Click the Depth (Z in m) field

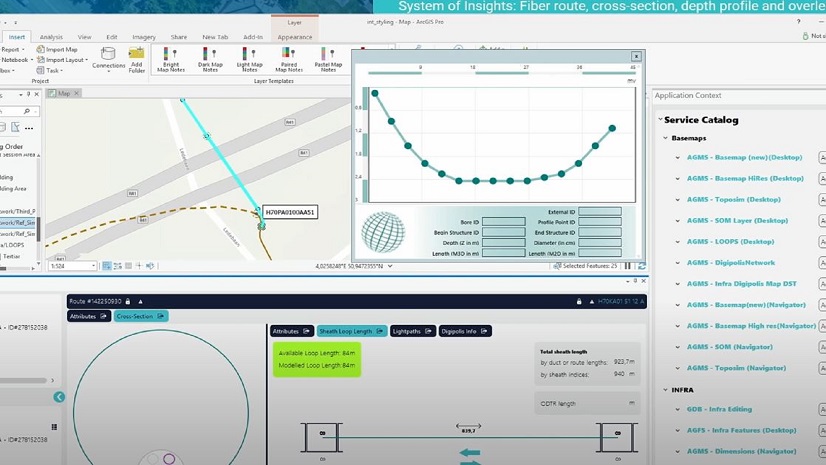(x=504, y=243)
